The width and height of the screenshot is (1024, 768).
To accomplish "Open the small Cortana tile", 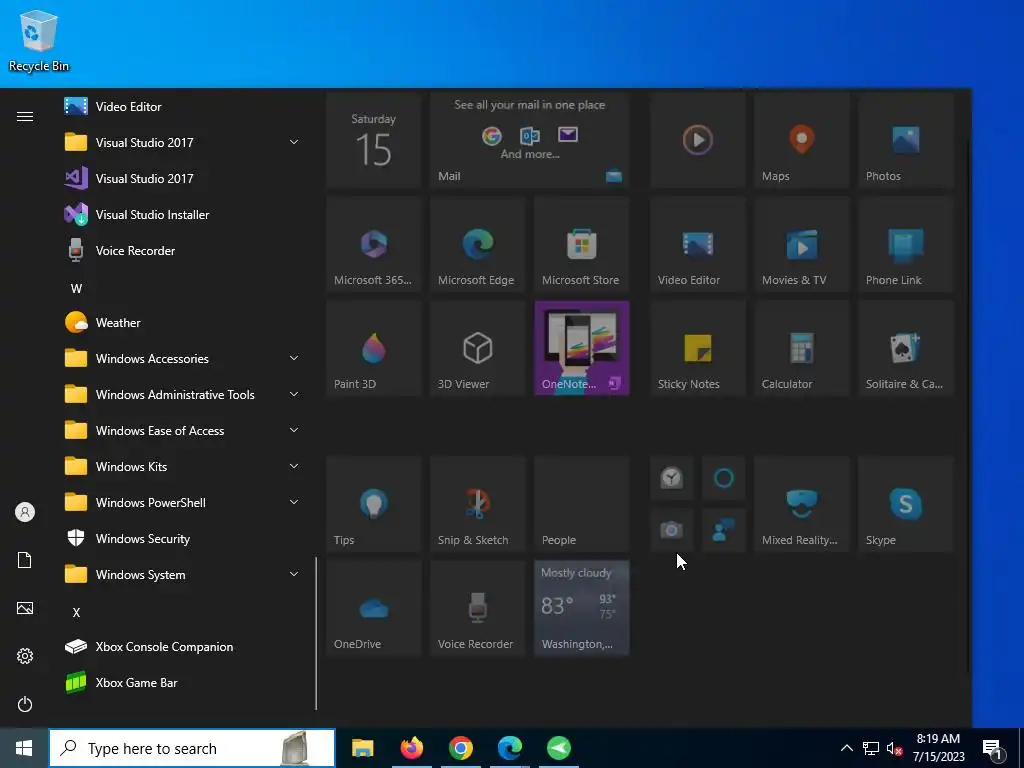I will [x=724, y=478].
